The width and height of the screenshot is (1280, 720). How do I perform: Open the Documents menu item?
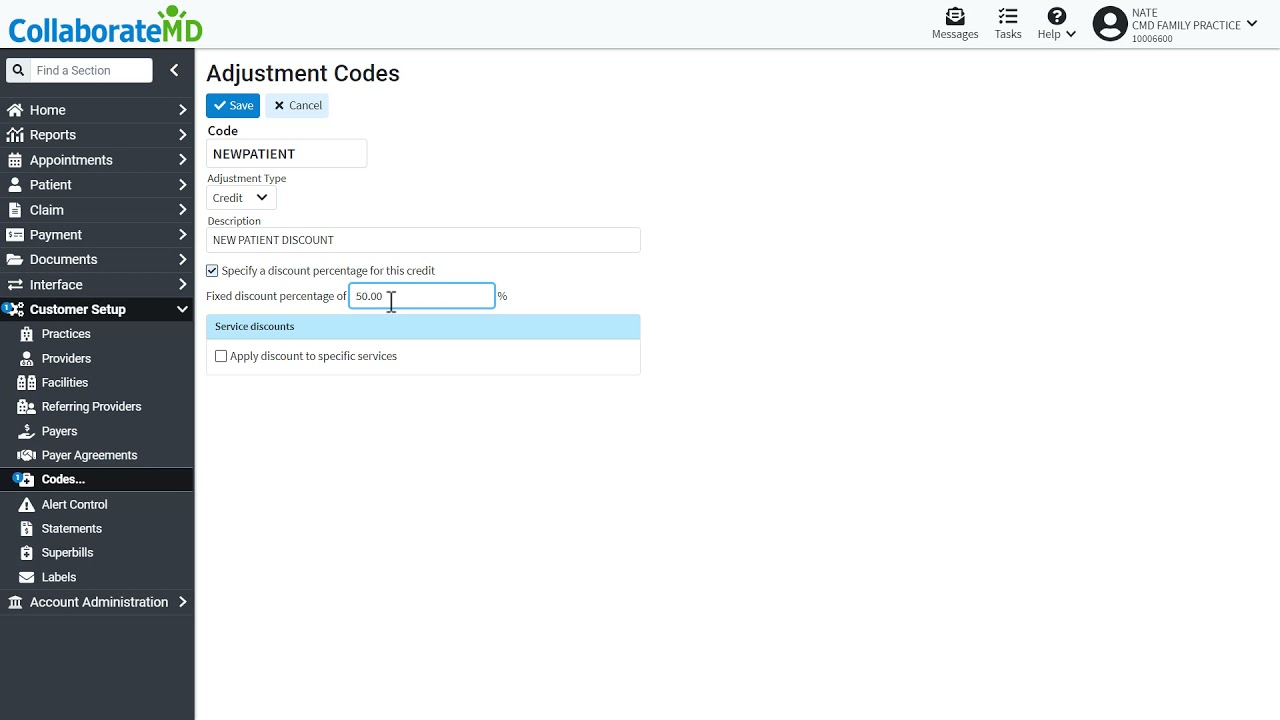[x=97, y=260]
